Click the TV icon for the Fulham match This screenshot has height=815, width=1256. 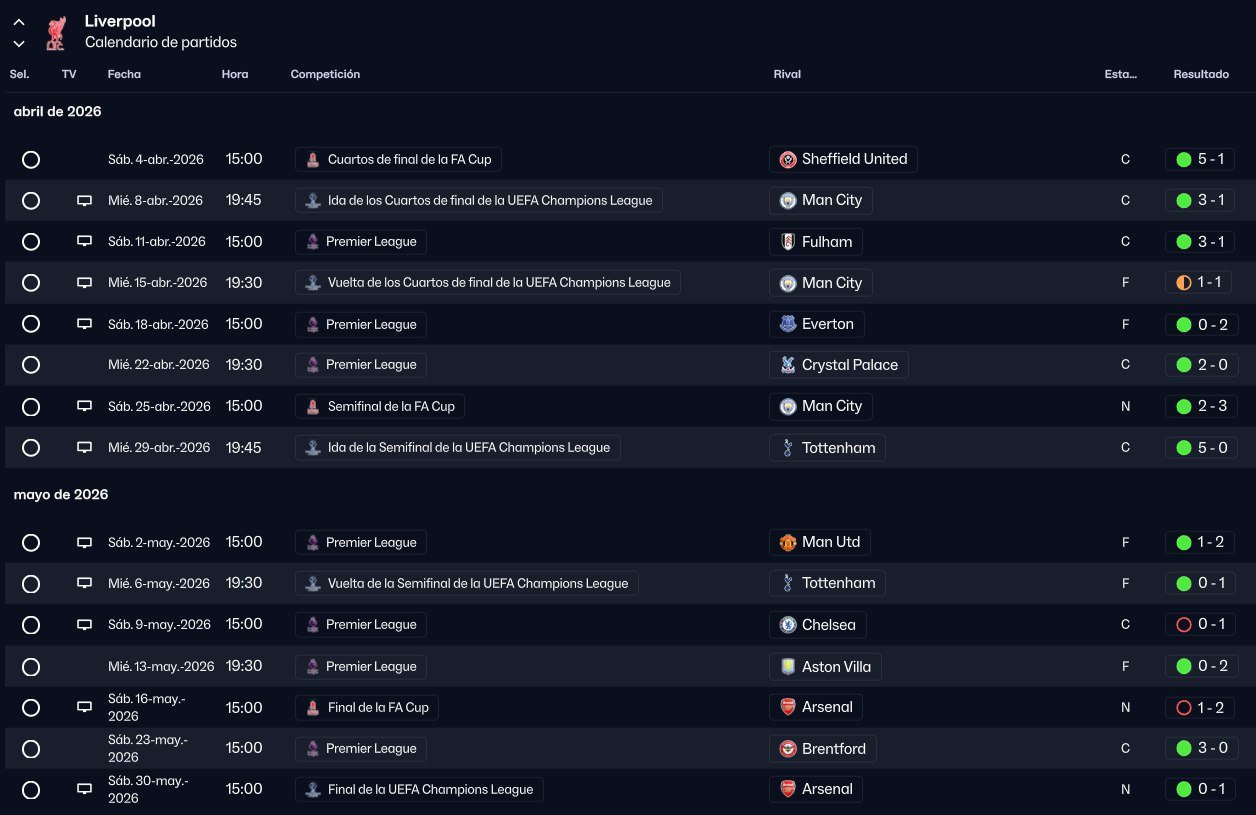(x=85, y=242)
